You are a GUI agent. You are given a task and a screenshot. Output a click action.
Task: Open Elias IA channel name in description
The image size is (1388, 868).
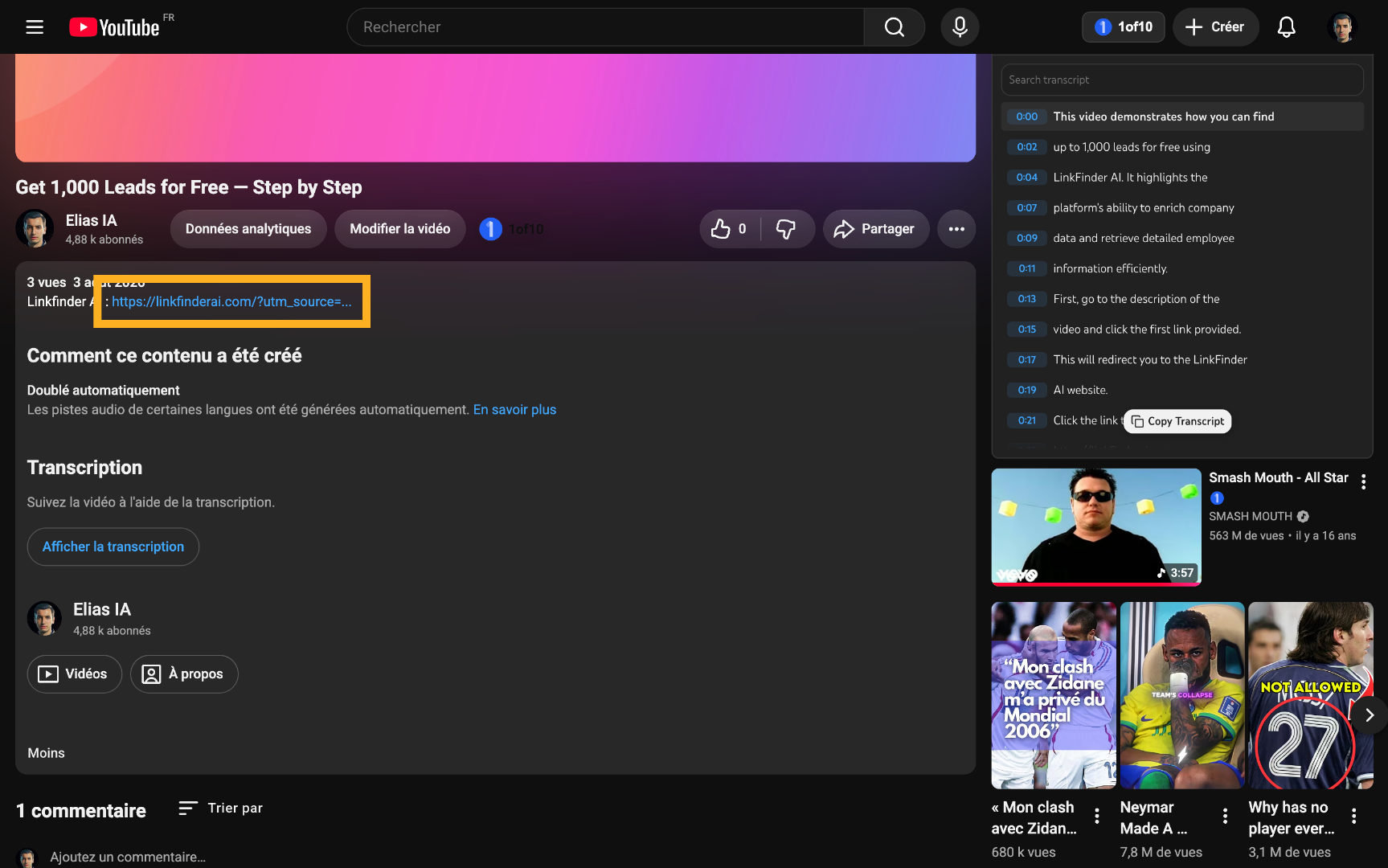click(x=102, y=610)
